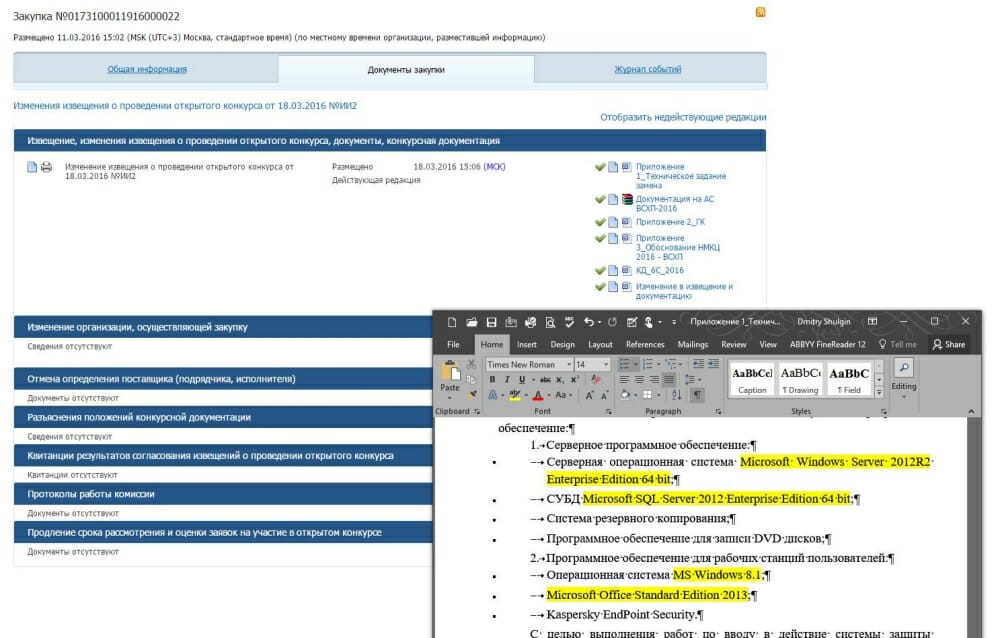Toggle Underline formatting
This screenshot has width=1000, height=638.
[x=522, y=379]
